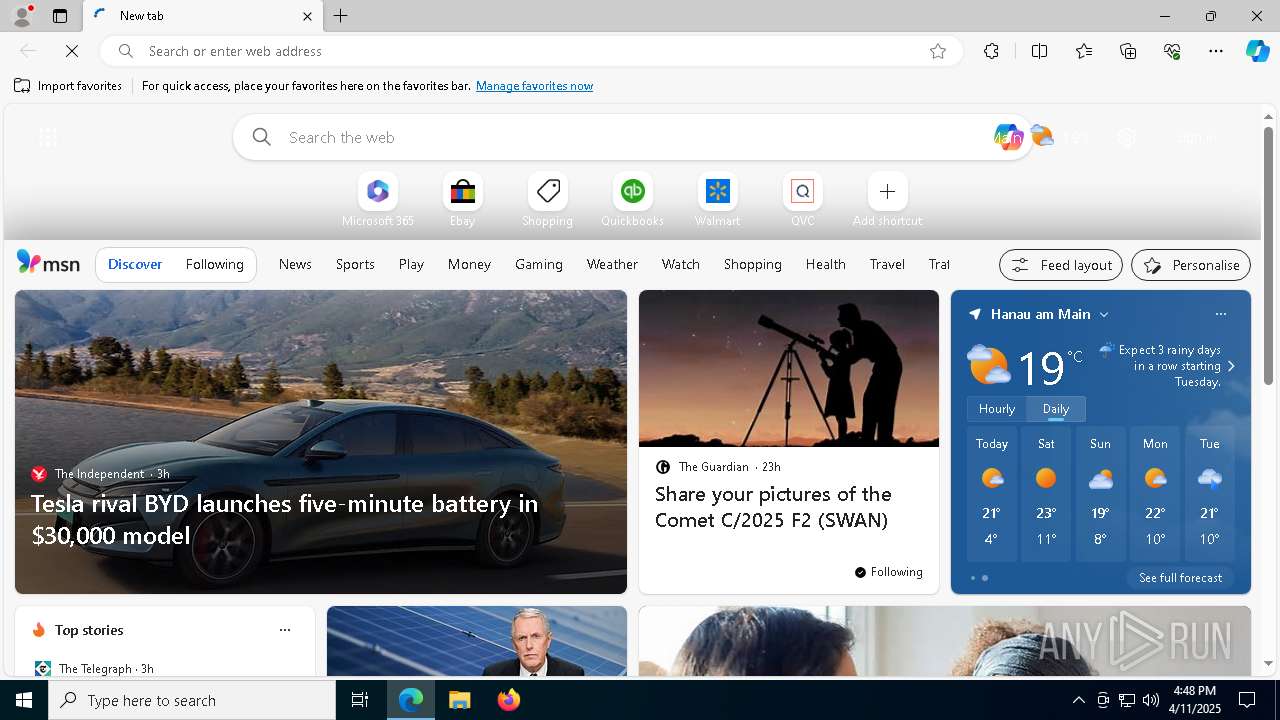Open Manage favorites now link
This screenshot has height=720, width=1280.
click(534, 86)
